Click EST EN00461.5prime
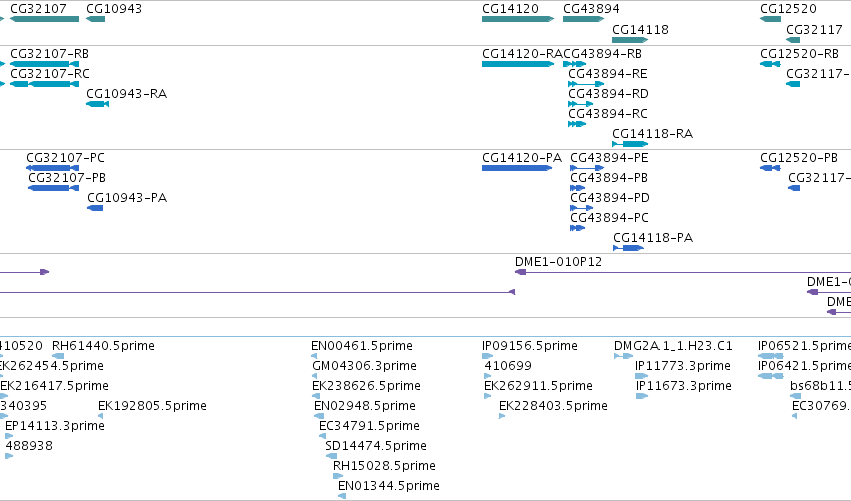Screen dimensions: 851x501 [314, 357]
